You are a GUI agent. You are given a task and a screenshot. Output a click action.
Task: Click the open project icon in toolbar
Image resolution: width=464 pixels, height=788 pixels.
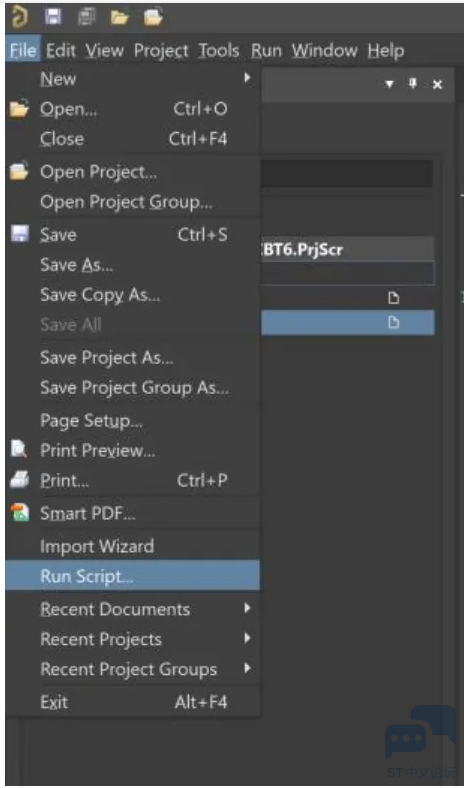point(153,18)
